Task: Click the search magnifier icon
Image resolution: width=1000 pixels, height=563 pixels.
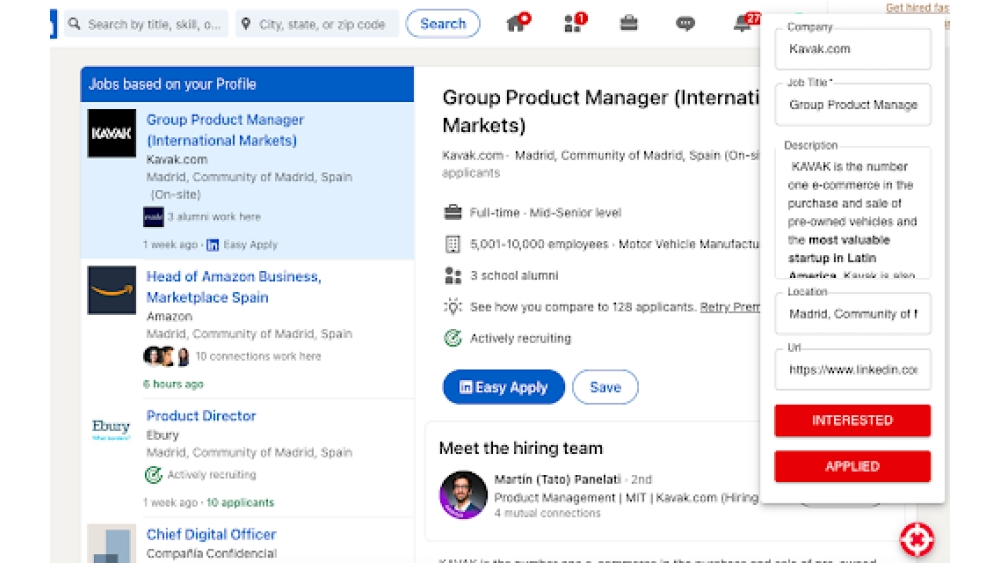Action: (75, 24)
